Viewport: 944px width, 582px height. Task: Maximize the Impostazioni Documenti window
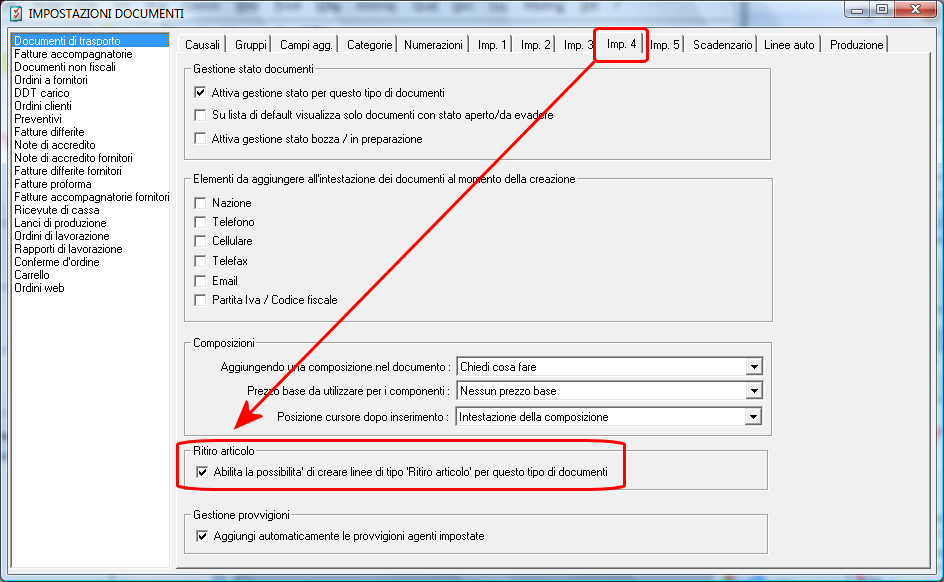pos(882,10)
